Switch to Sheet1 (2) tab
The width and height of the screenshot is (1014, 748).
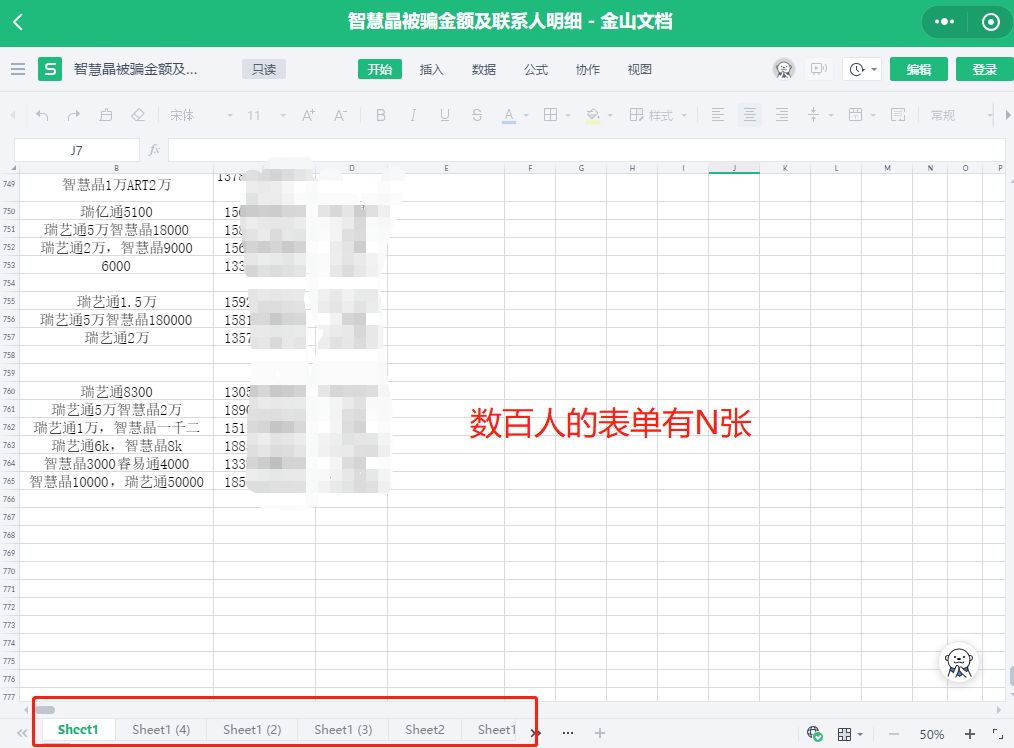(252, 730)
